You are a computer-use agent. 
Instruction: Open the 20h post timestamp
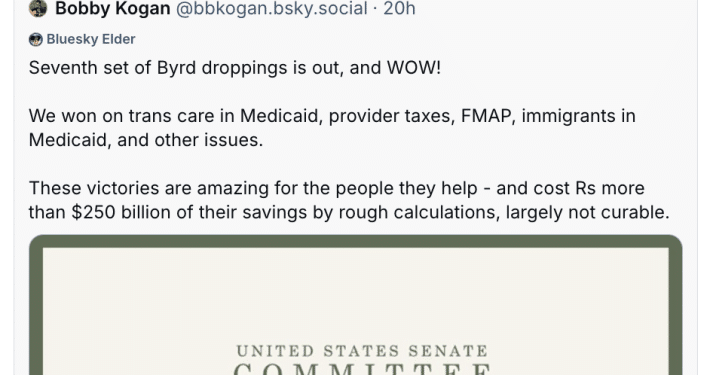399,8
